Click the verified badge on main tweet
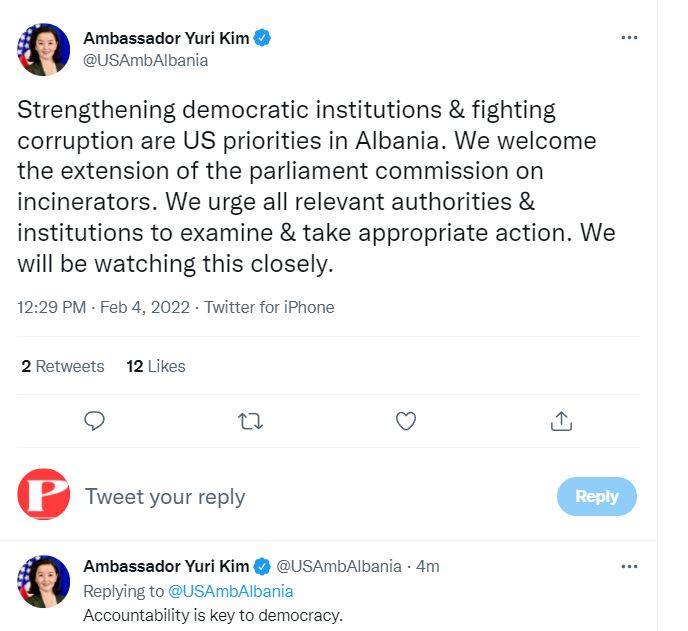 262,38
